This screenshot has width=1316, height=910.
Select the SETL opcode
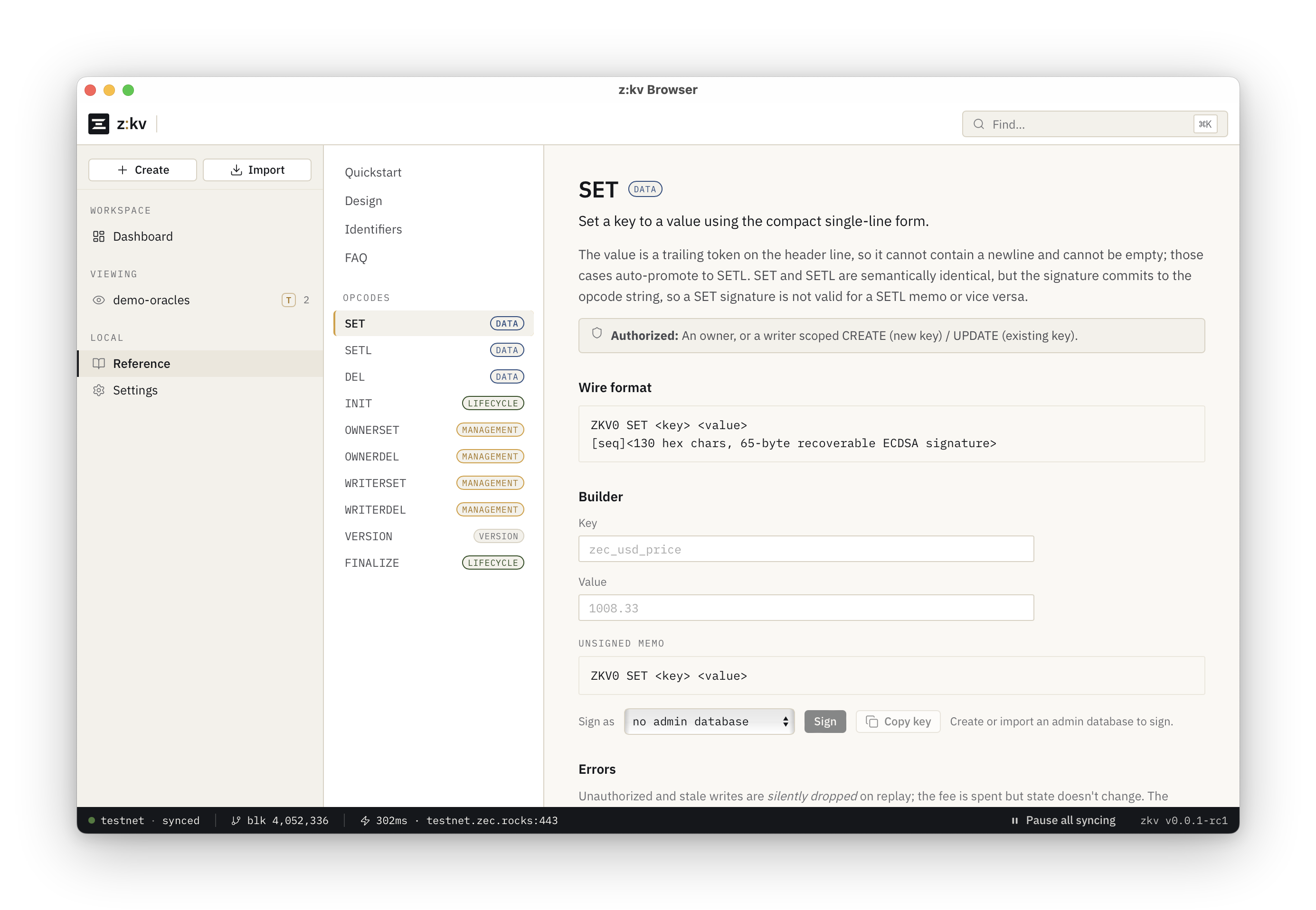pyautogui.click(x=434, y=350)
